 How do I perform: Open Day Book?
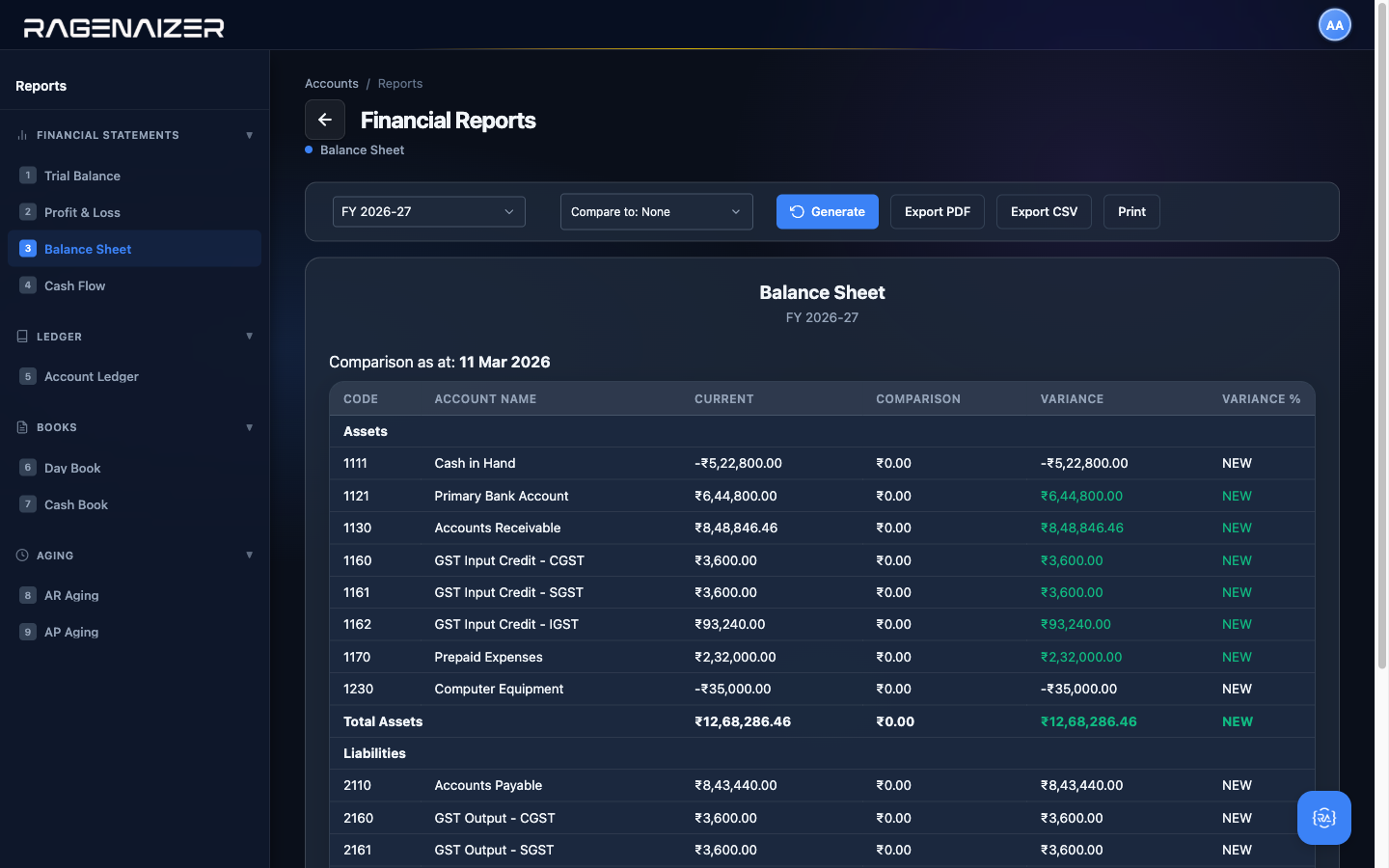tap(134, 468)
